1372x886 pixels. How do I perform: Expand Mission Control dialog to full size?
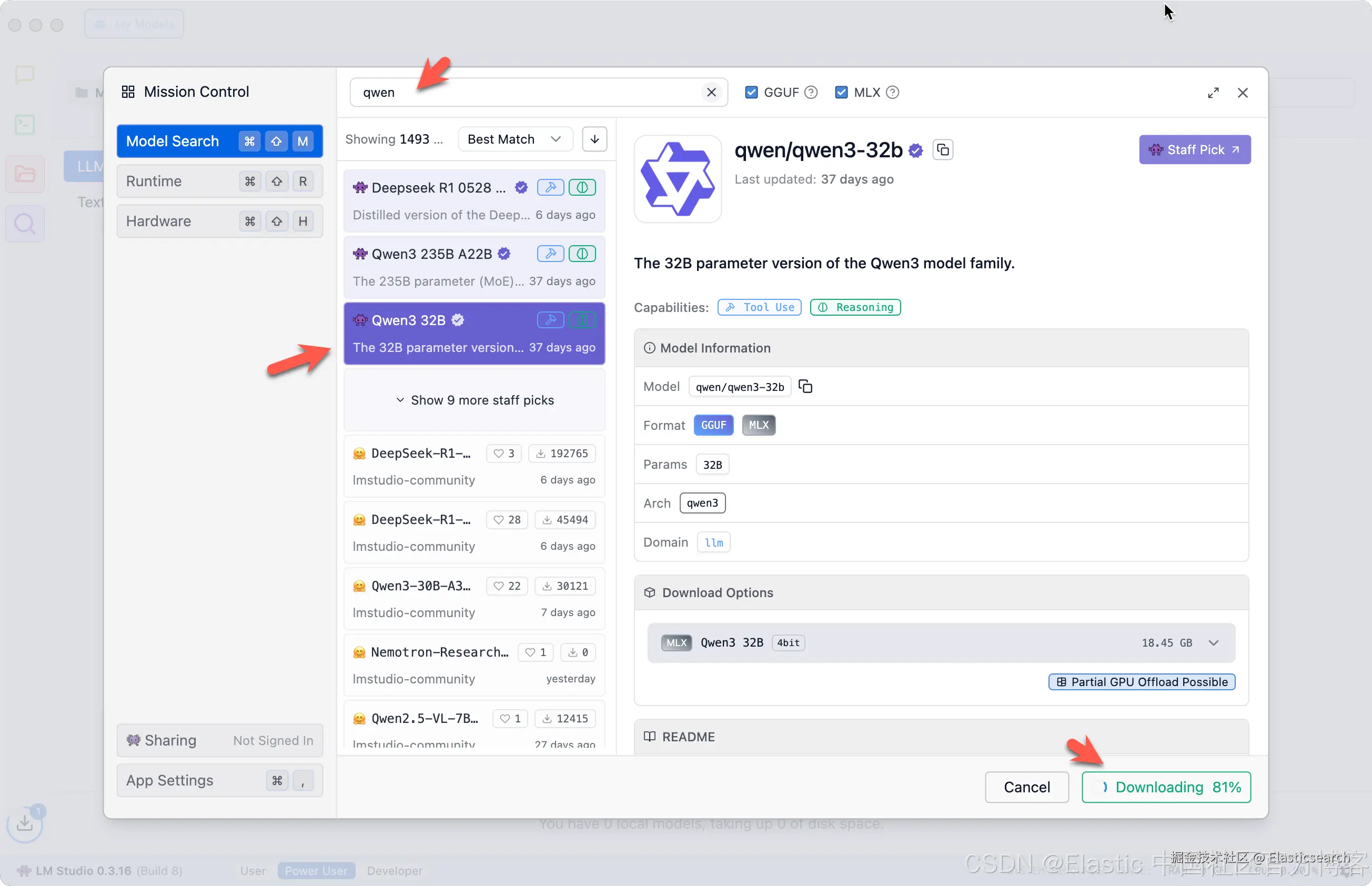pyautogui.click(x=1213, y=93)
